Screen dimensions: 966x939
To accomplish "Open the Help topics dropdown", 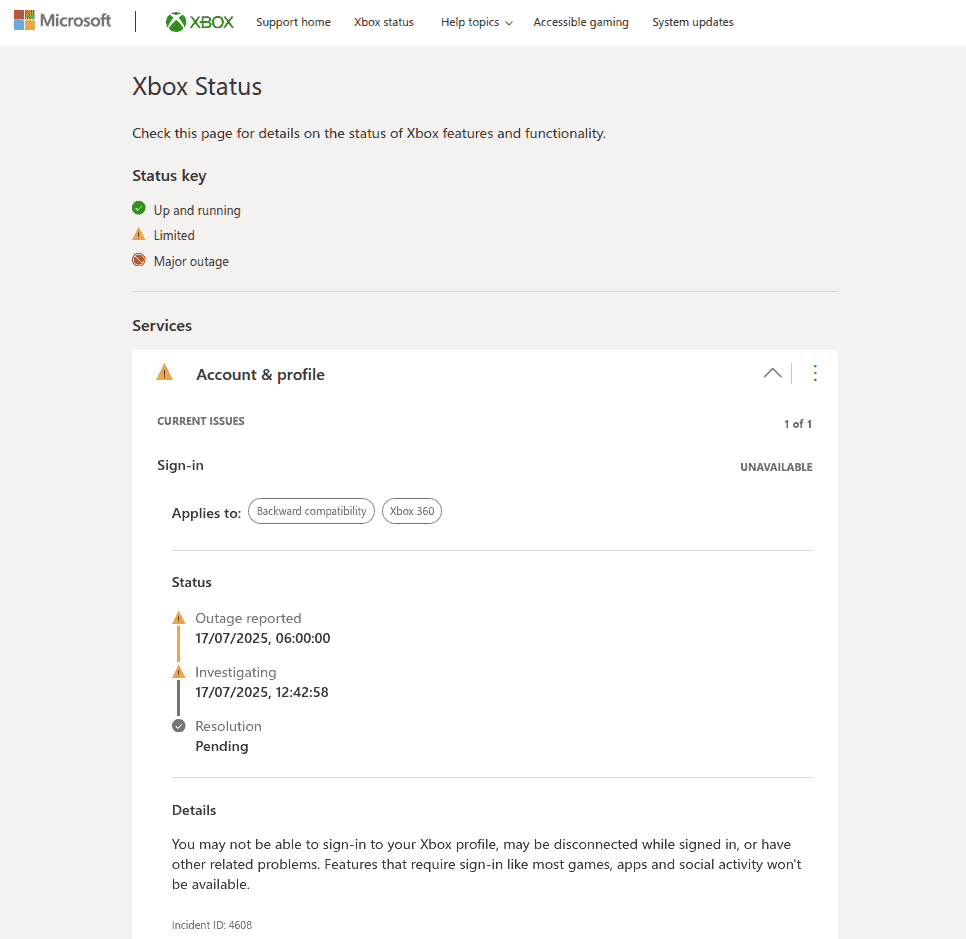I will [476, 22].
